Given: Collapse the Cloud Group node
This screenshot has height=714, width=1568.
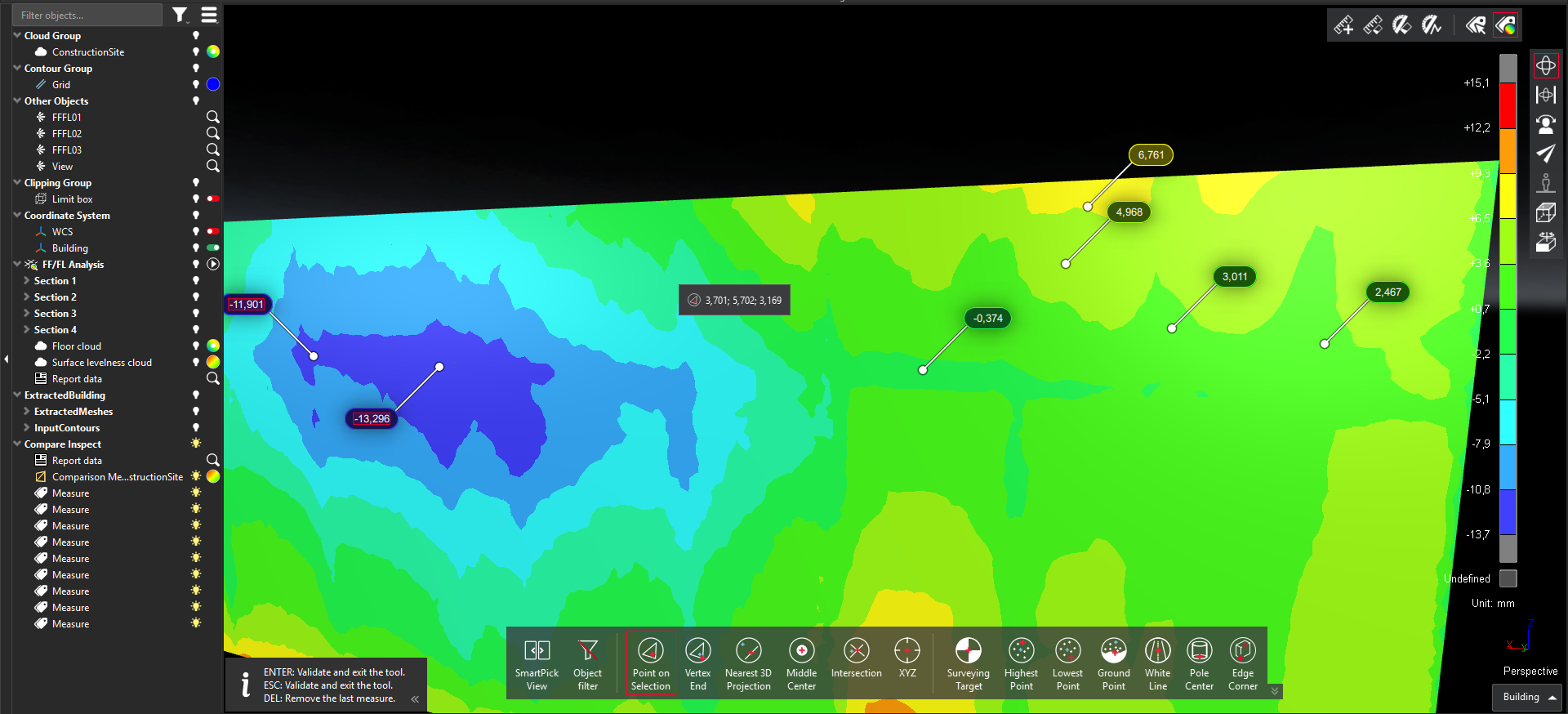Looking at the screenshot, I should (17, 36).
